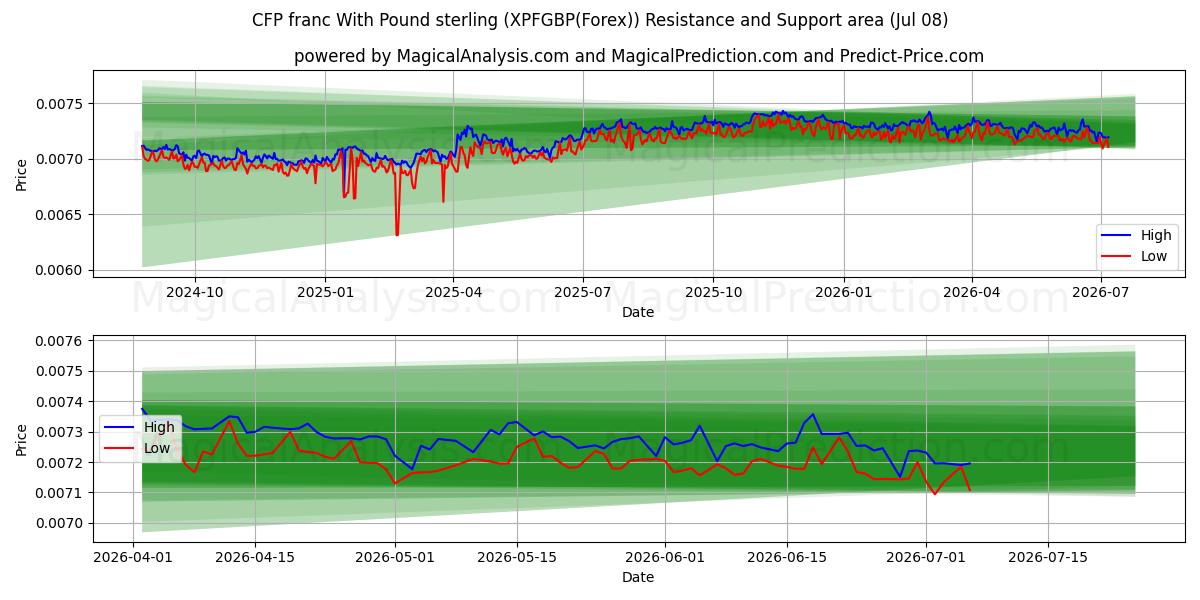
Task: Click the top chart x-axis label 2025-01
Action: pyautogui.click(x=325, y=293)
